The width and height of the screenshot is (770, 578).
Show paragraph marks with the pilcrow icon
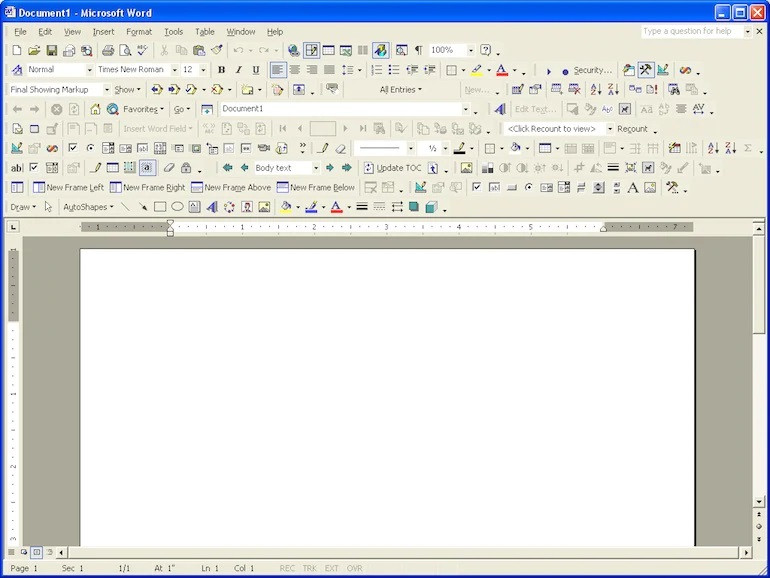click(x=418, y=50)
